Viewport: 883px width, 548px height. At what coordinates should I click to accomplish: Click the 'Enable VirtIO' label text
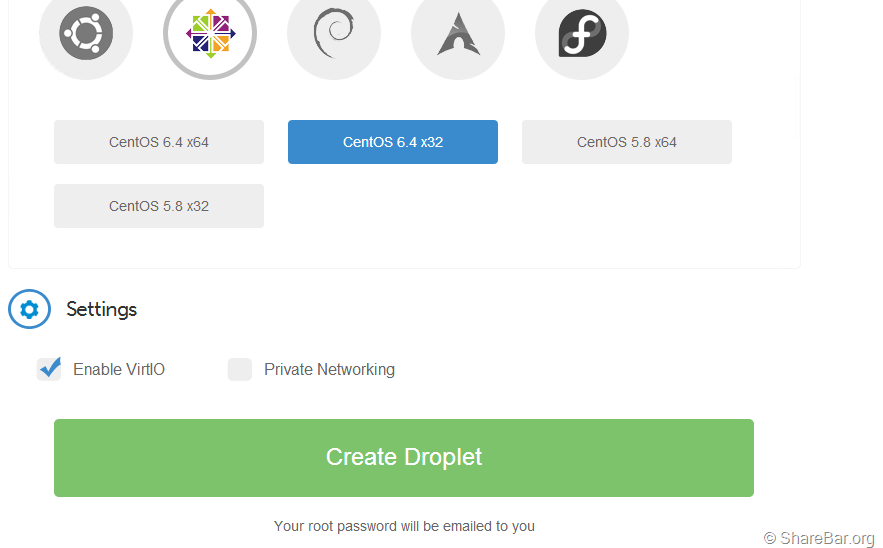[x=119, y=370]
